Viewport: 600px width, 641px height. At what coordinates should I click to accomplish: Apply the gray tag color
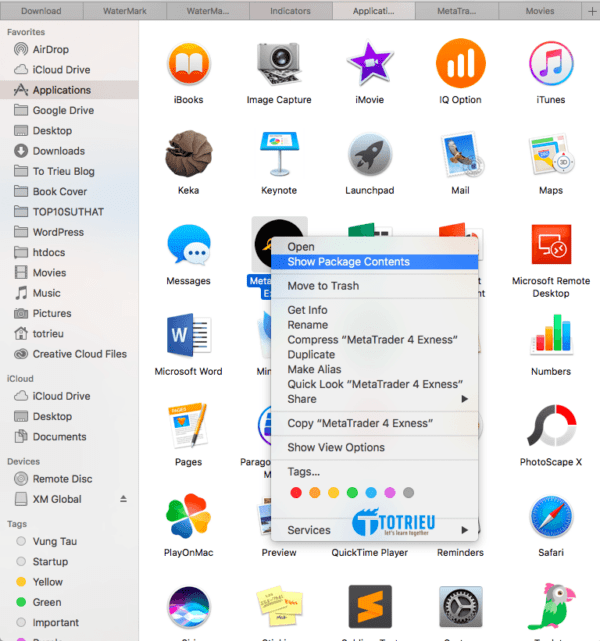408,493
